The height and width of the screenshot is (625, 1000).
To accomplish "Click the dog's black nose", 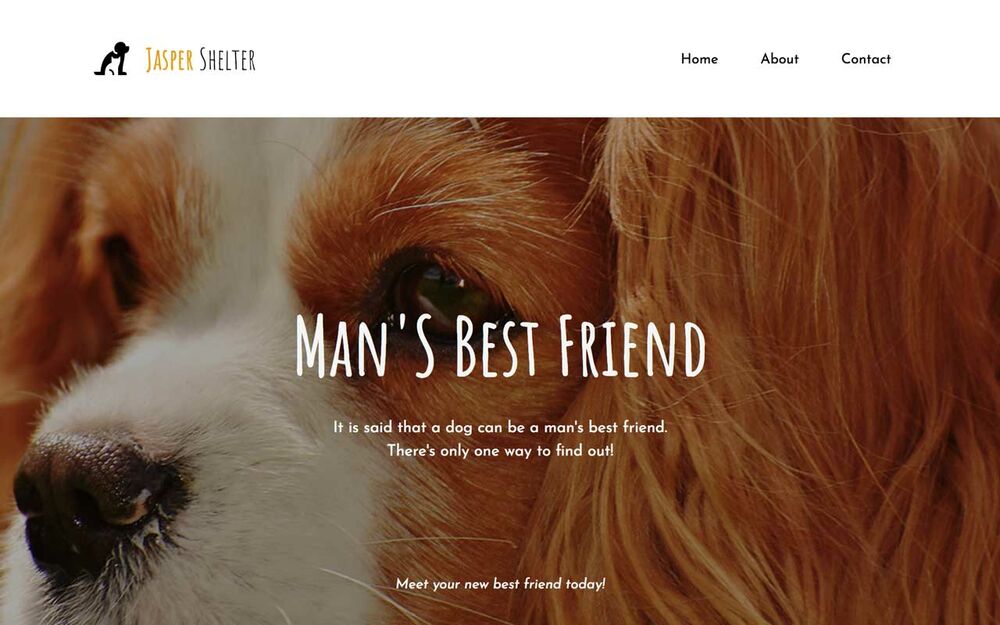I will point(96,497).
